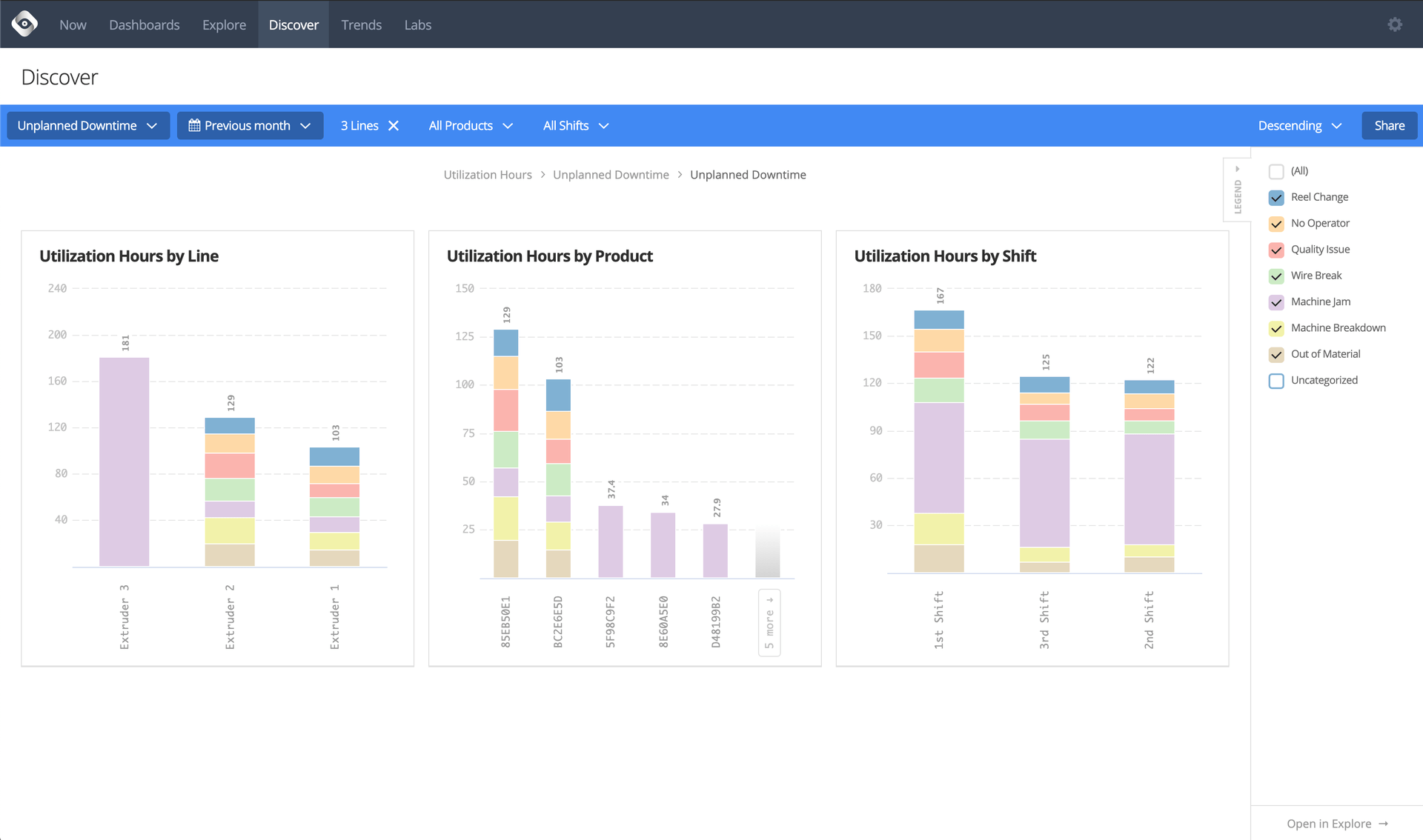Image resolution: width=1423 pixels, height=840 pixels.
Task: Select the eye/logo icon in top bar
Action: (x=25, y=24)
